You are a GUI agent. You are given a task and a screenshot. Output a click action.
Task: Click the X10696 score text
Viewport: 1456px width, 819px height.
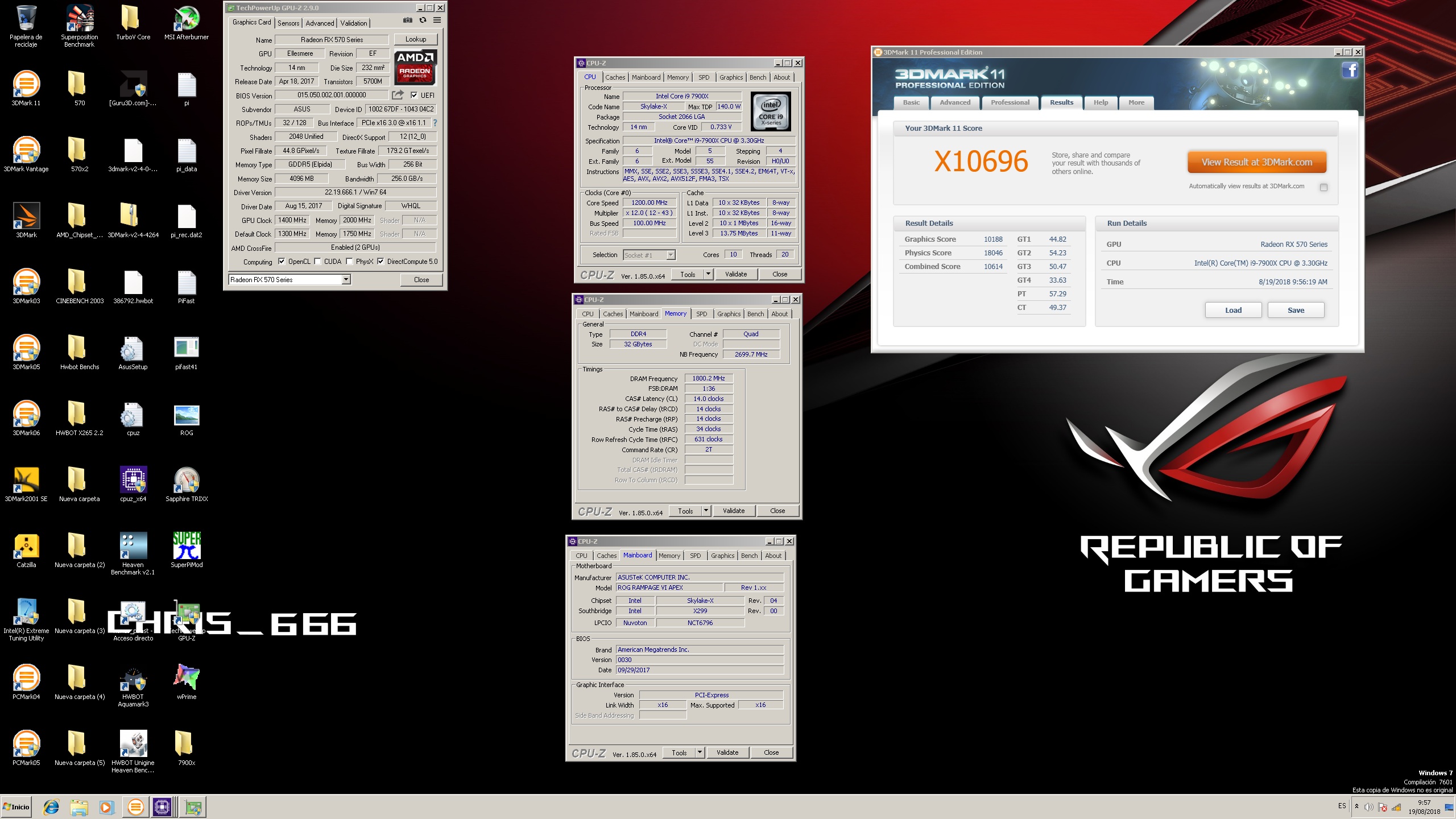click(981, 162)
